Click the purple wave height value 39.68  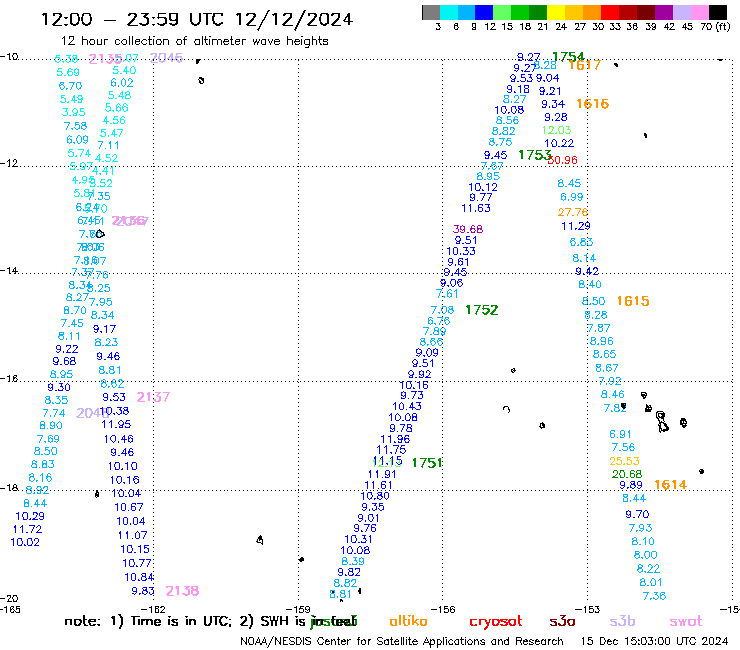click(x=468, y=229)
